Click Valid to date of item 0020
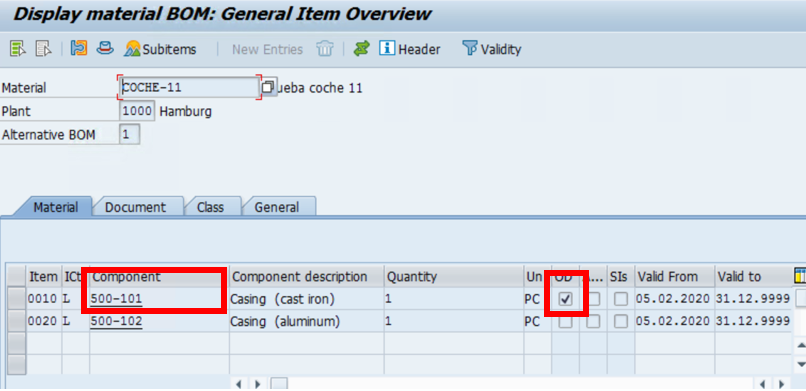 click(x=753, y=322)
